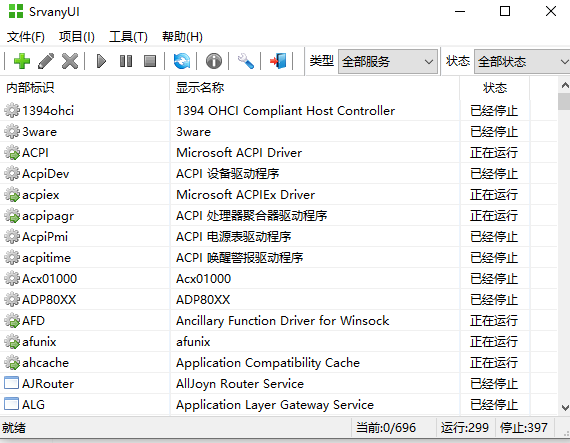Start service with the play icon
The width and height of the screenshot is (570, 443).
[x=101, y=61]
